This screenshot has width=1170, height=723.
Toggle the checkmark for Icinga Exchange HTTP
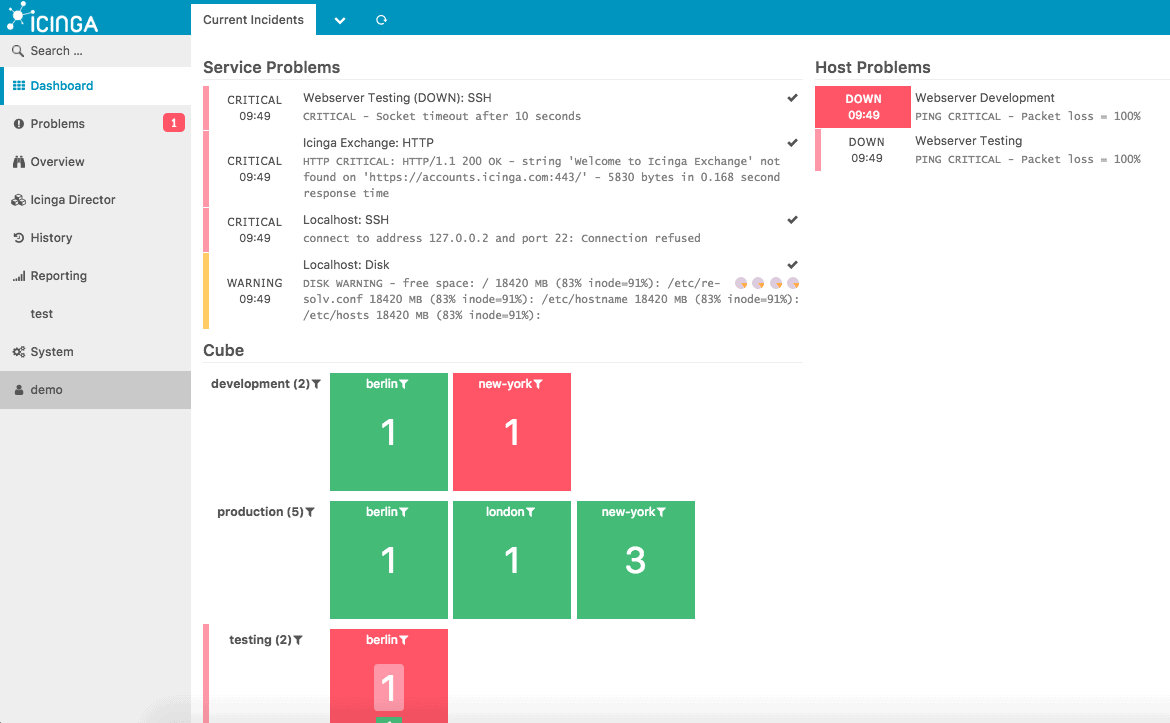pos(792,143)
